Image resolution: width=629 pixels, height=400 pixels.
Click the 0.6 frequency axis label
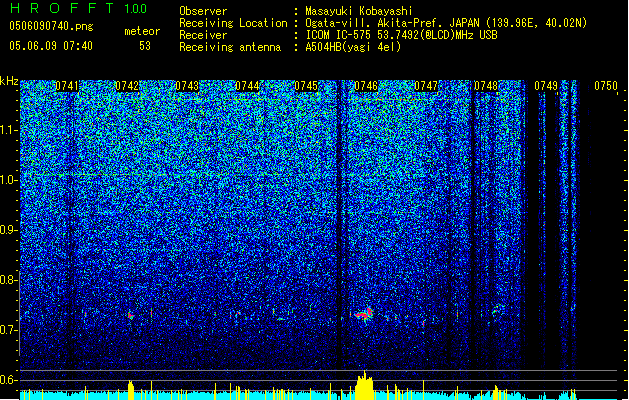click(x=9, y=380)
